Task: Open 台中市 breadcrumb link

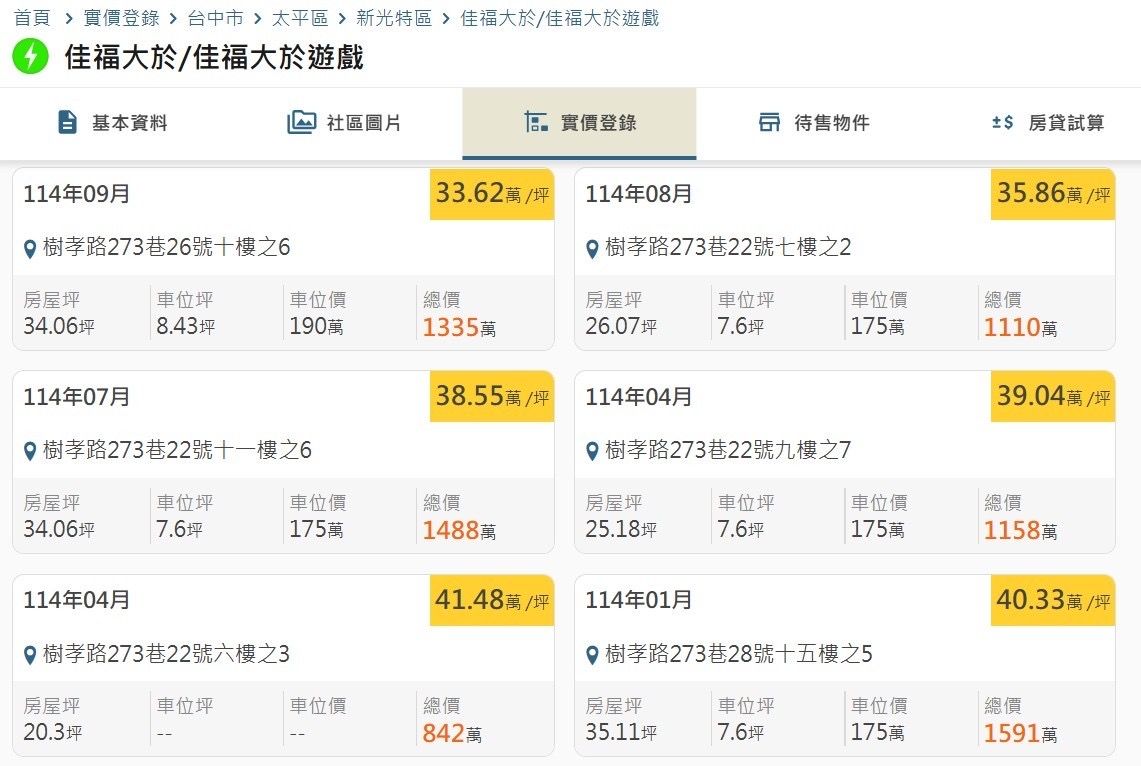Action: click(x=215, y=18)
